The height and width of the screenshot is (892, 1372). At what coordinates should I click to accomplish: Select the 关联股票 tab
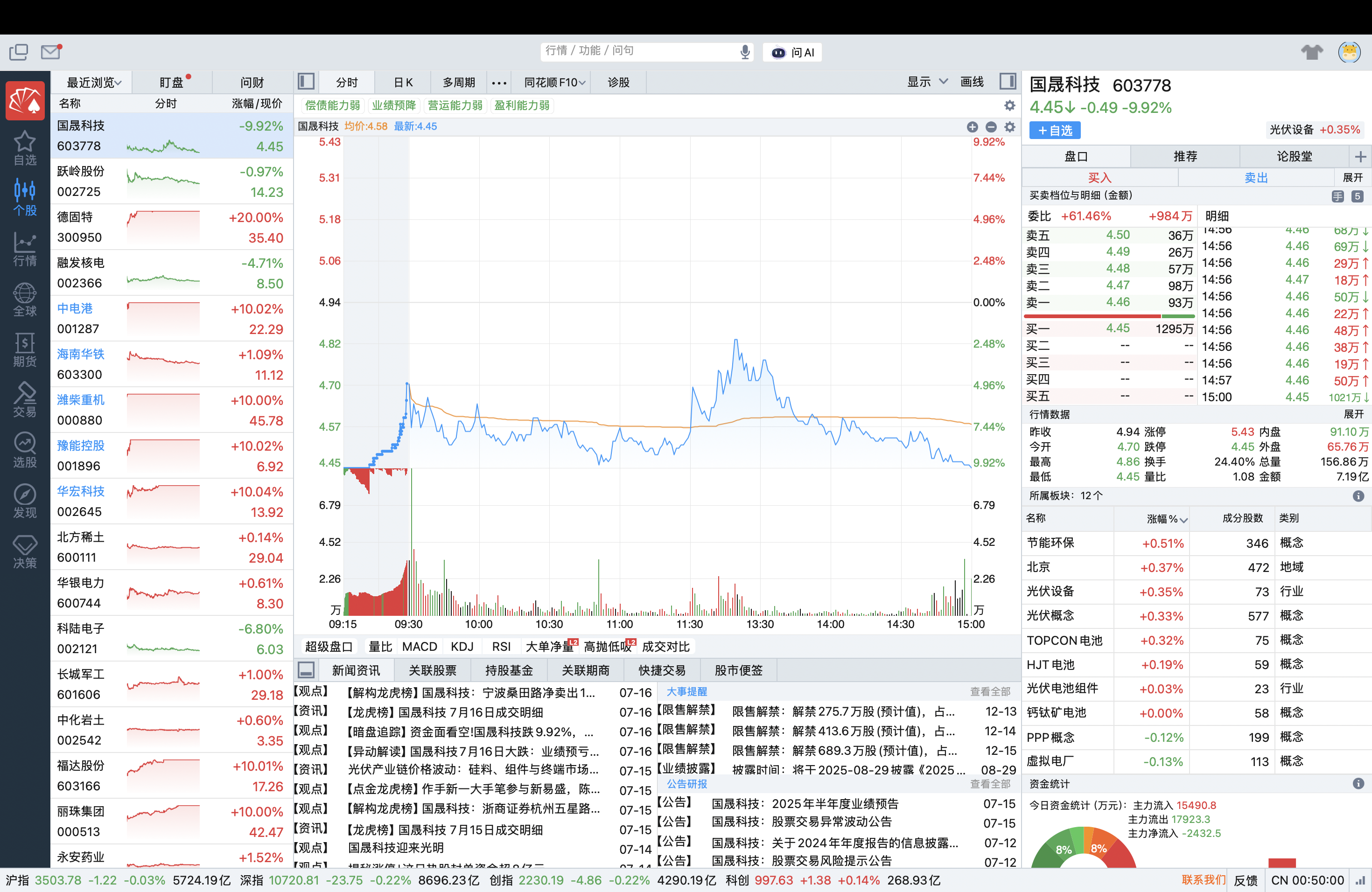point(432,670)
